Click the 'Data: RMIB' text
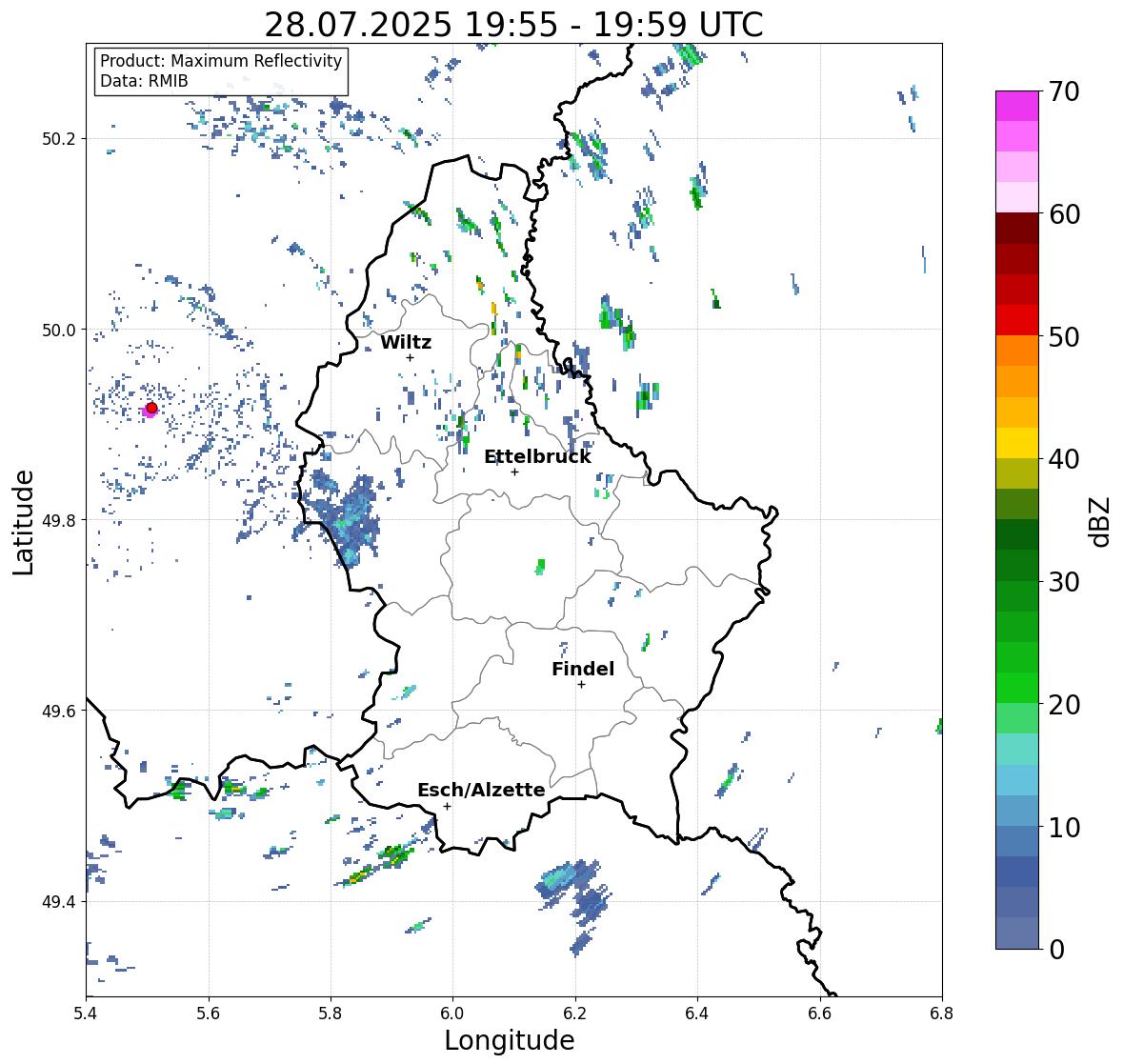Viewport: 1123px width, 1064px height. pyautogui.click(x=144, y=81)
